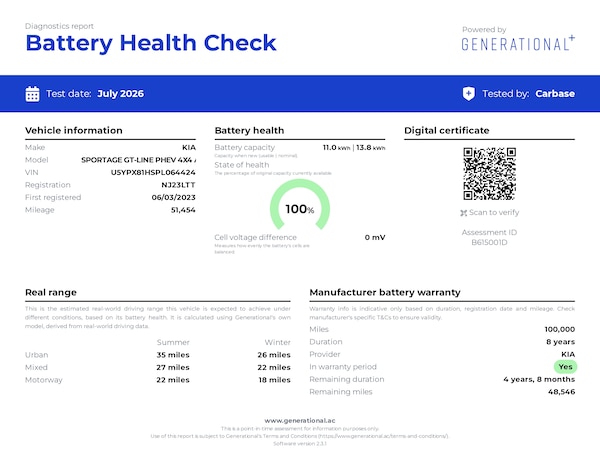Click the Summer column header
This screenshot has width=600, height=450.
[x=173, y=342]
